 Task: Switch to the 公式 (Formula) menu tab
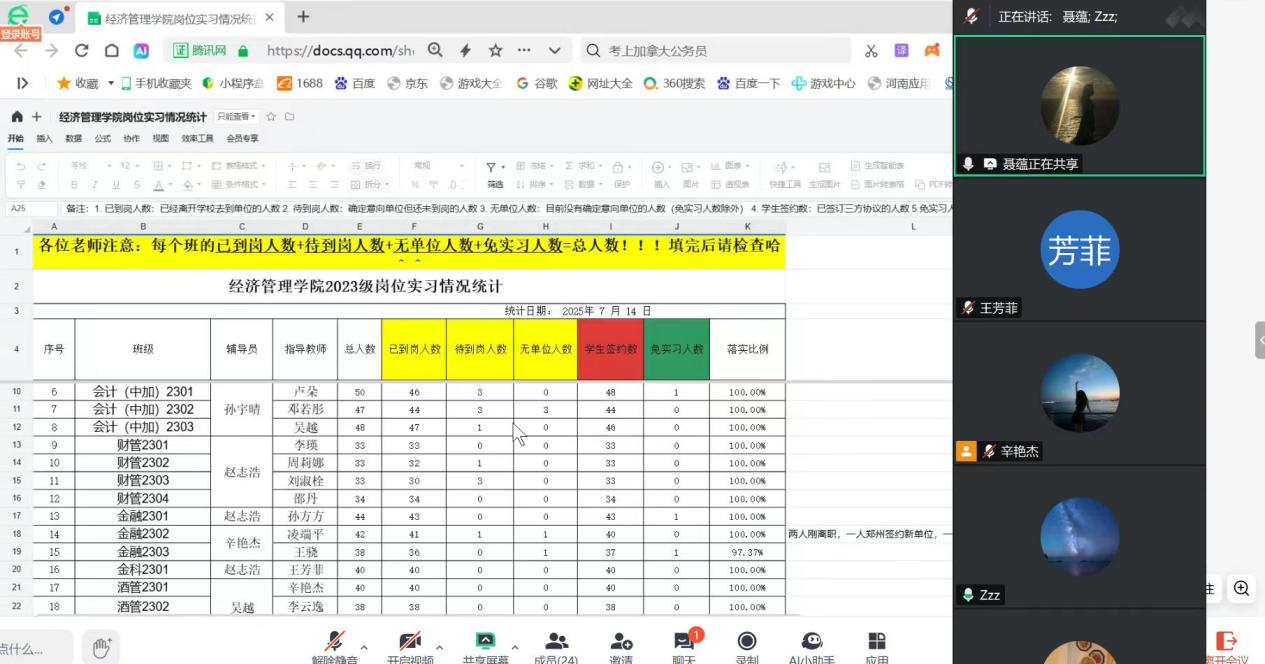point(102,139)
